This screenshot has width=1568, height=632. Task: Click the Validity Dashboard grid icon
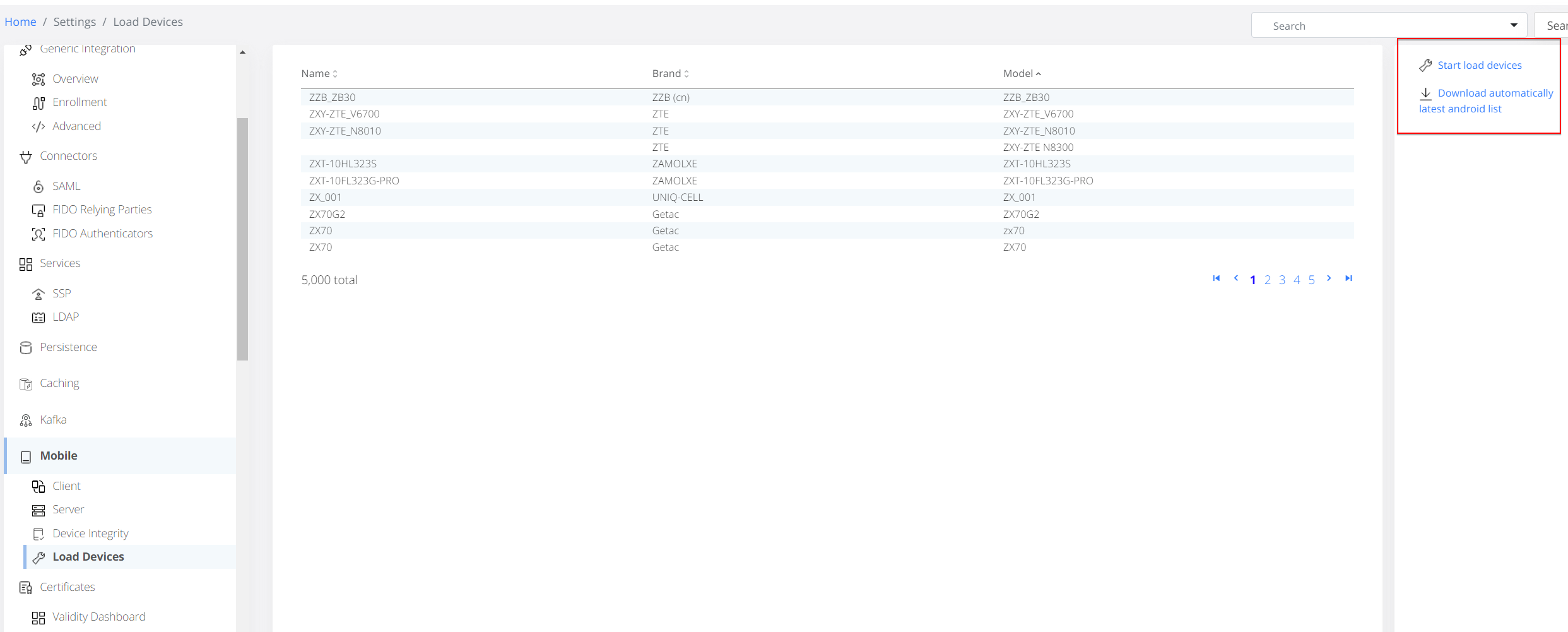click(x=38, y=617)
